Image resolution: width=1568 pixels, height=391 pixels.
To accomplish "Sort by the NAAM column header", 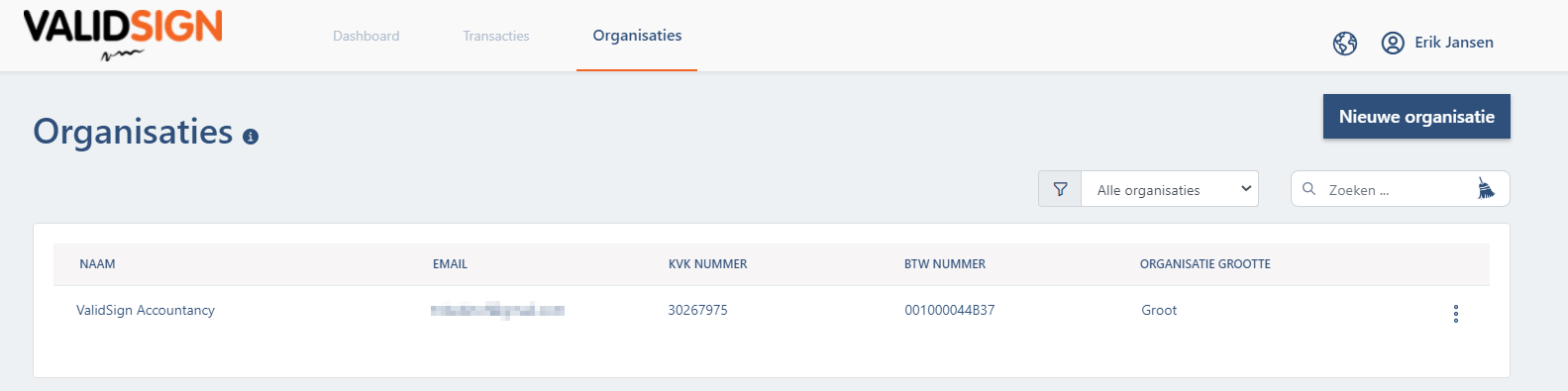I will coord(97,264).
